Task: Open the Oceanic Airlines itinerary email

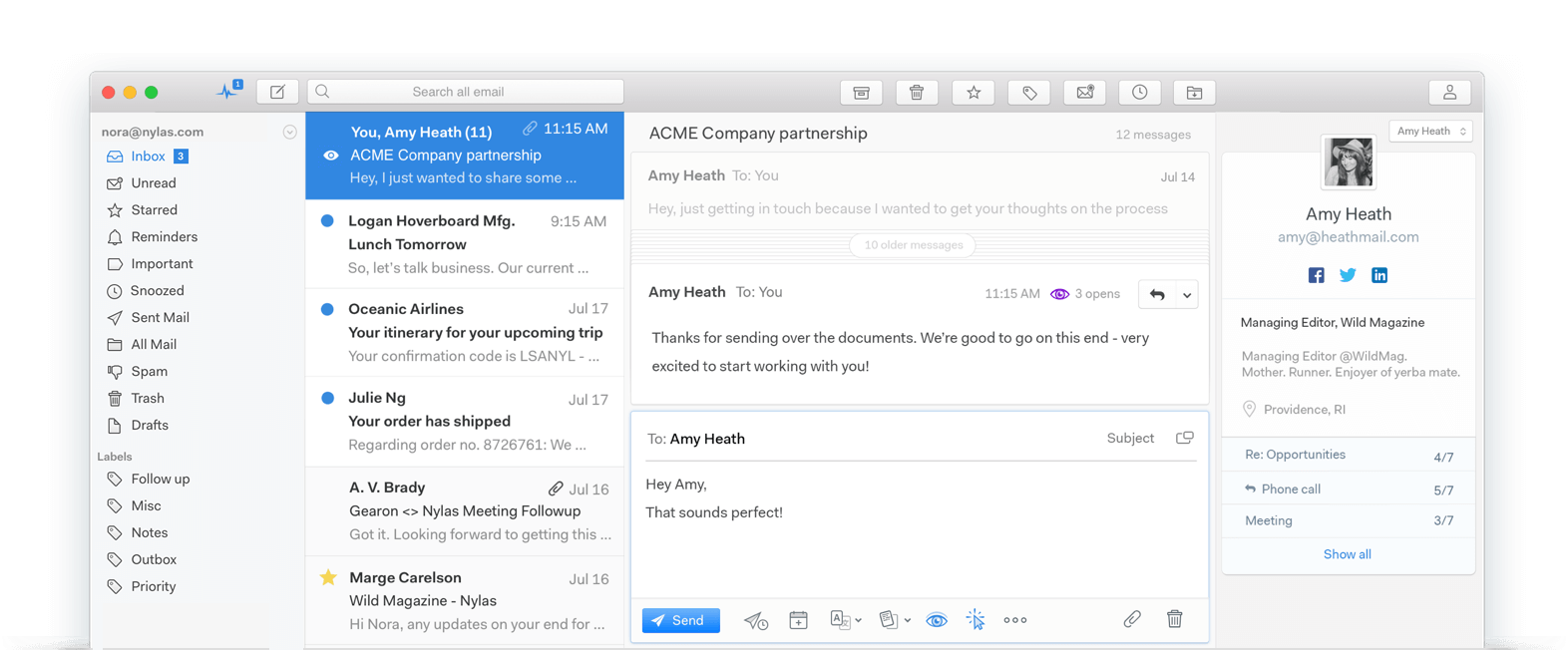Action: point(465,333)
